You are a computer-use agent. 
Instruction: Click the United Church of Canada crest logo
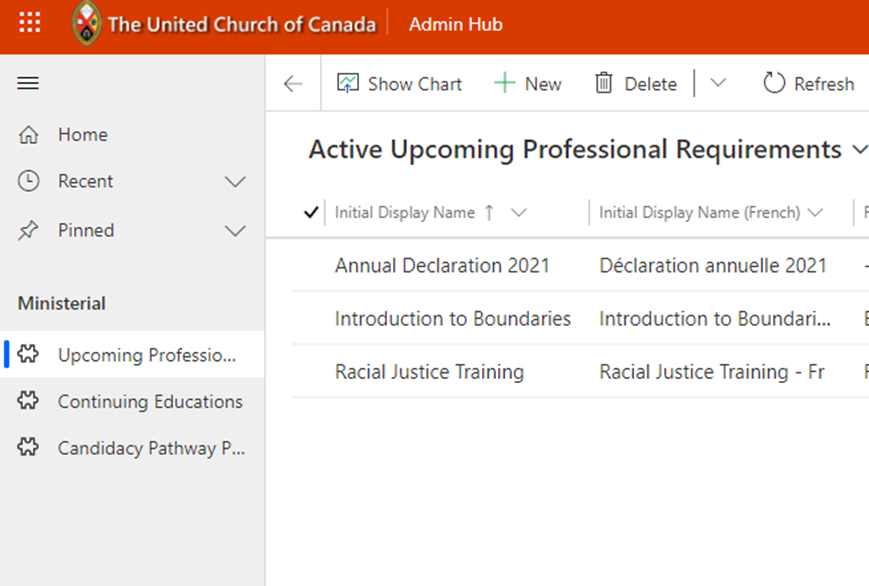pos(87,24)
